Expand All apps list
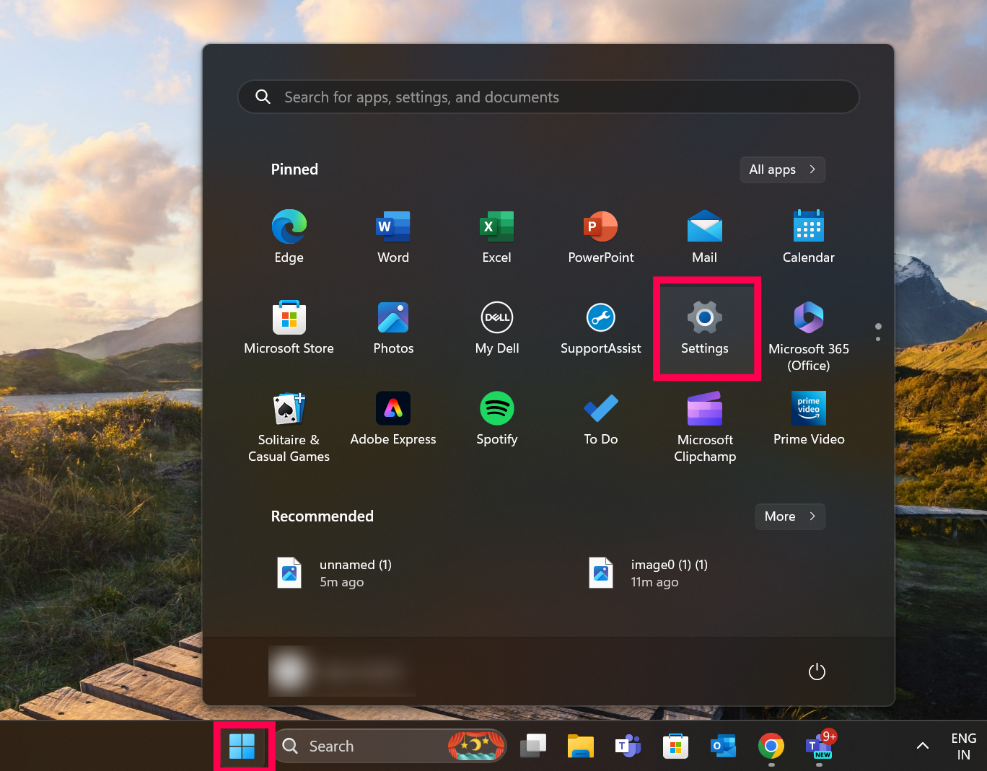Viewport: 987px width, 771px height. point(782,169)
